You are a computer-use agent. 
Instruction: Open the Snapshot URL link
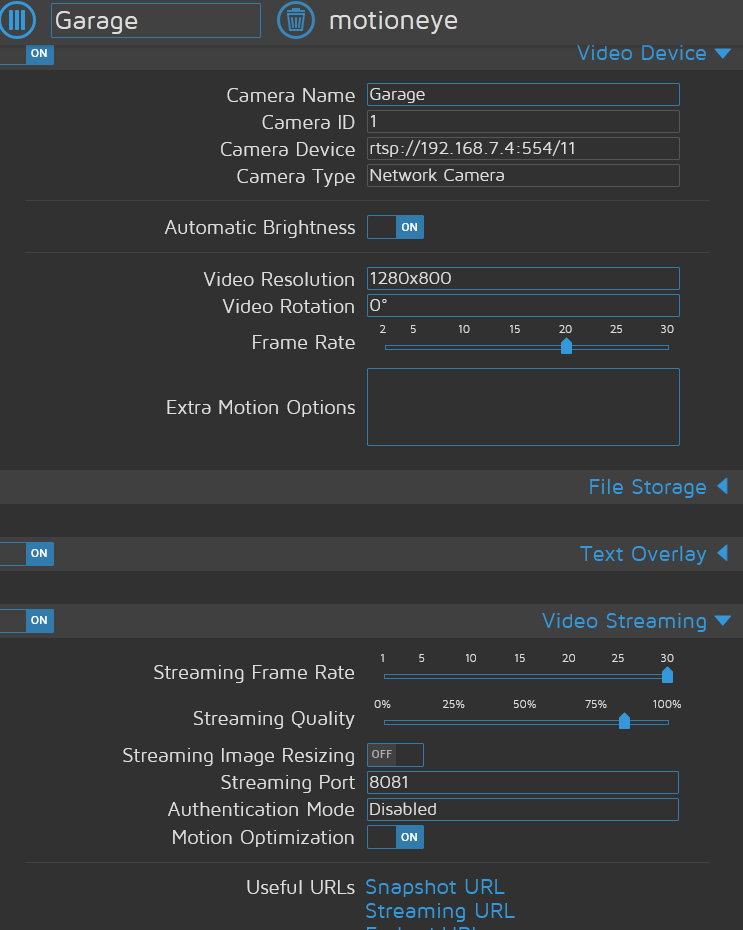(435, 887)
